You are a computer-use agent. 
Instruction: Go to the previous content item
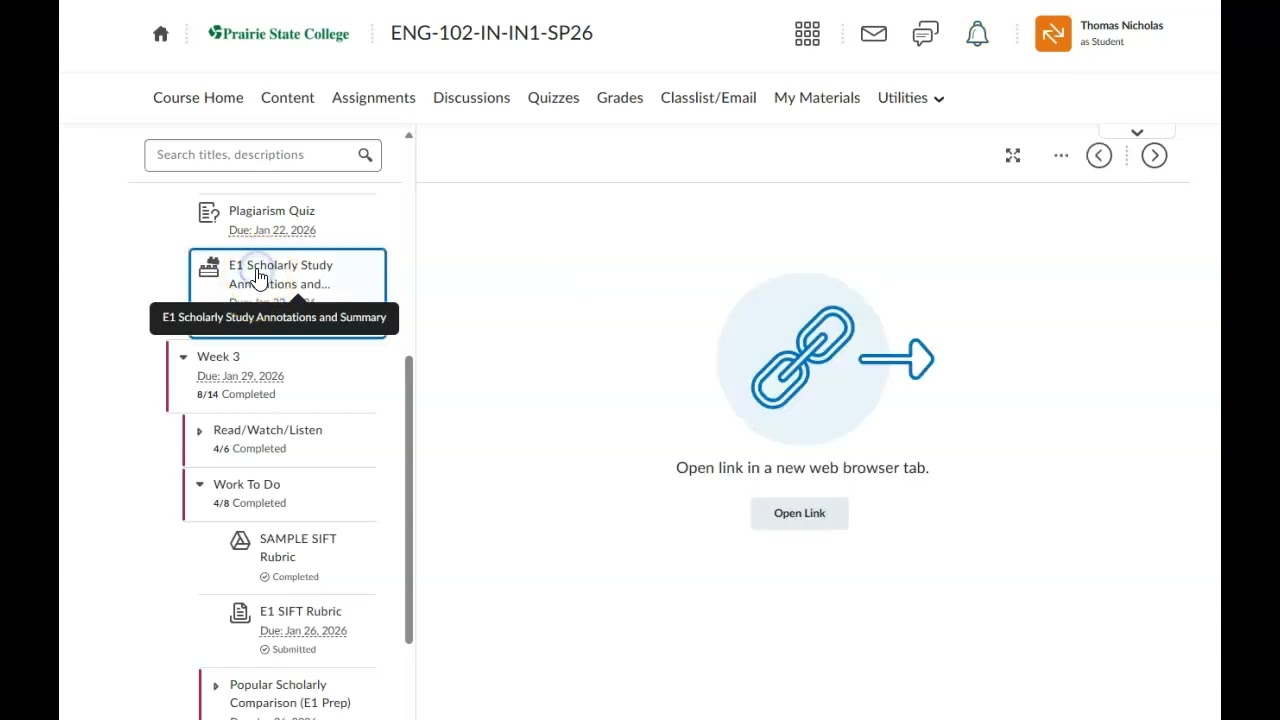(x=1099, y=155)
